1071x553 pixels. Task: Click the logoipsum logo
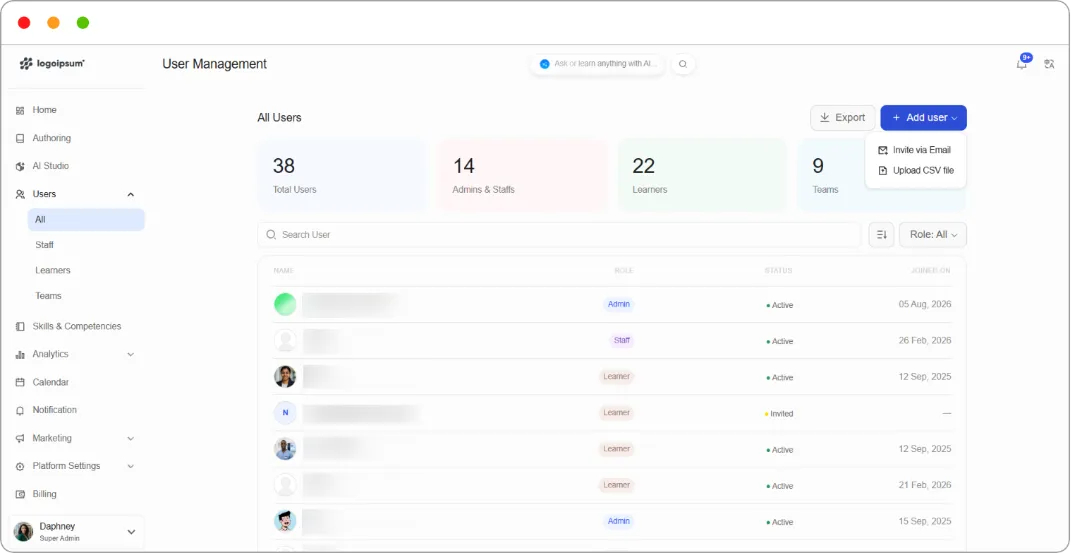point(52,63)
